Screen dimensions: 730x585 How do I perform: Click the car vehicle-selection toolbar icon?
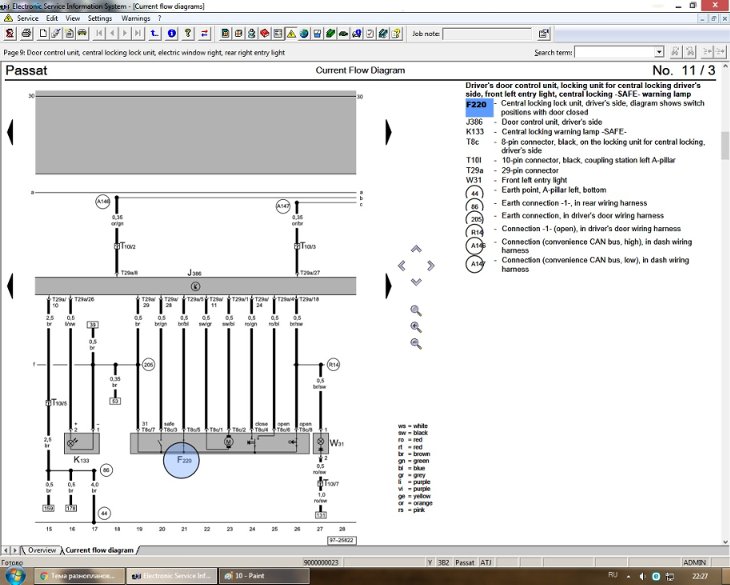click(82, 34)
